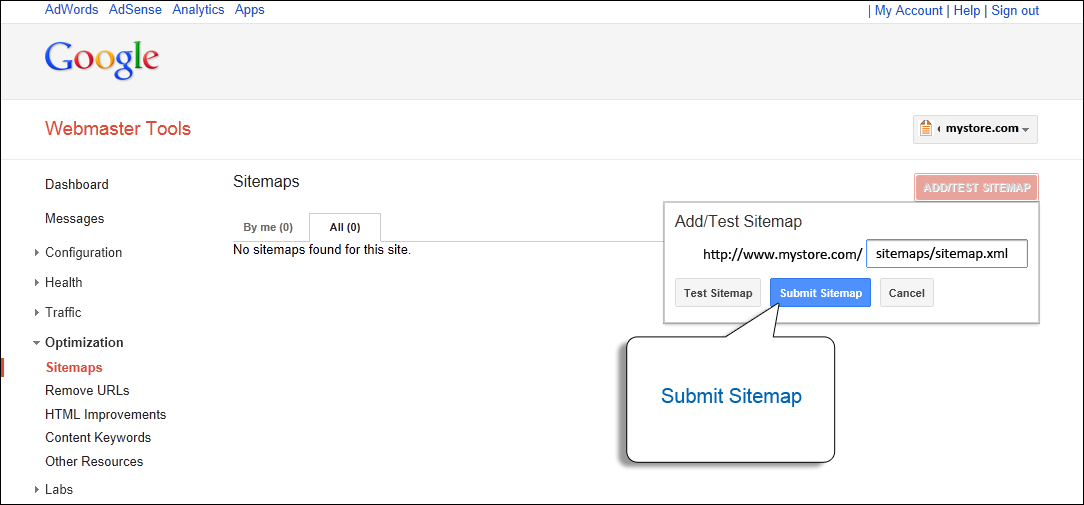Click the Test Sitemap button

click(x=718, y=293)
